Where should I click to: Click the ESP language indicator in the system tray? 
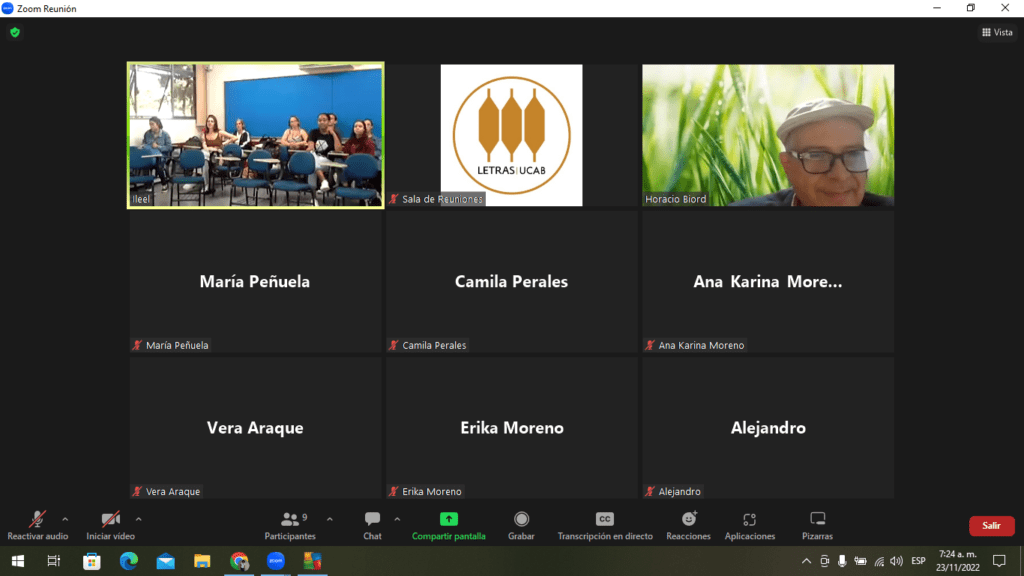click(918, 561)
